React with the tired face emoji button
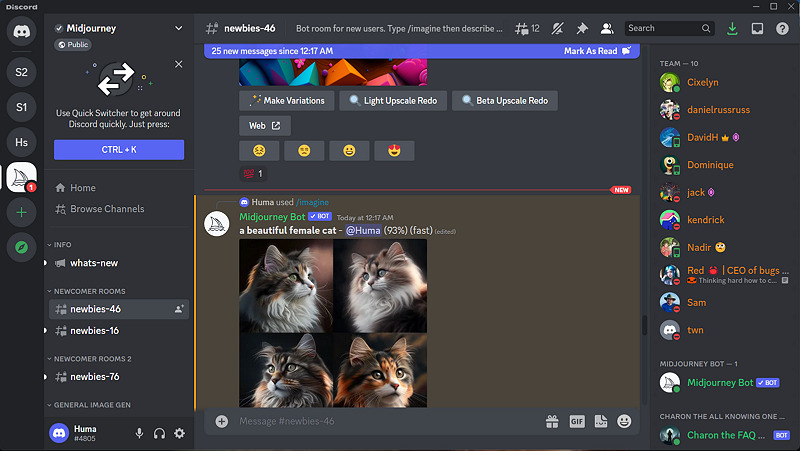 point(259,151)
